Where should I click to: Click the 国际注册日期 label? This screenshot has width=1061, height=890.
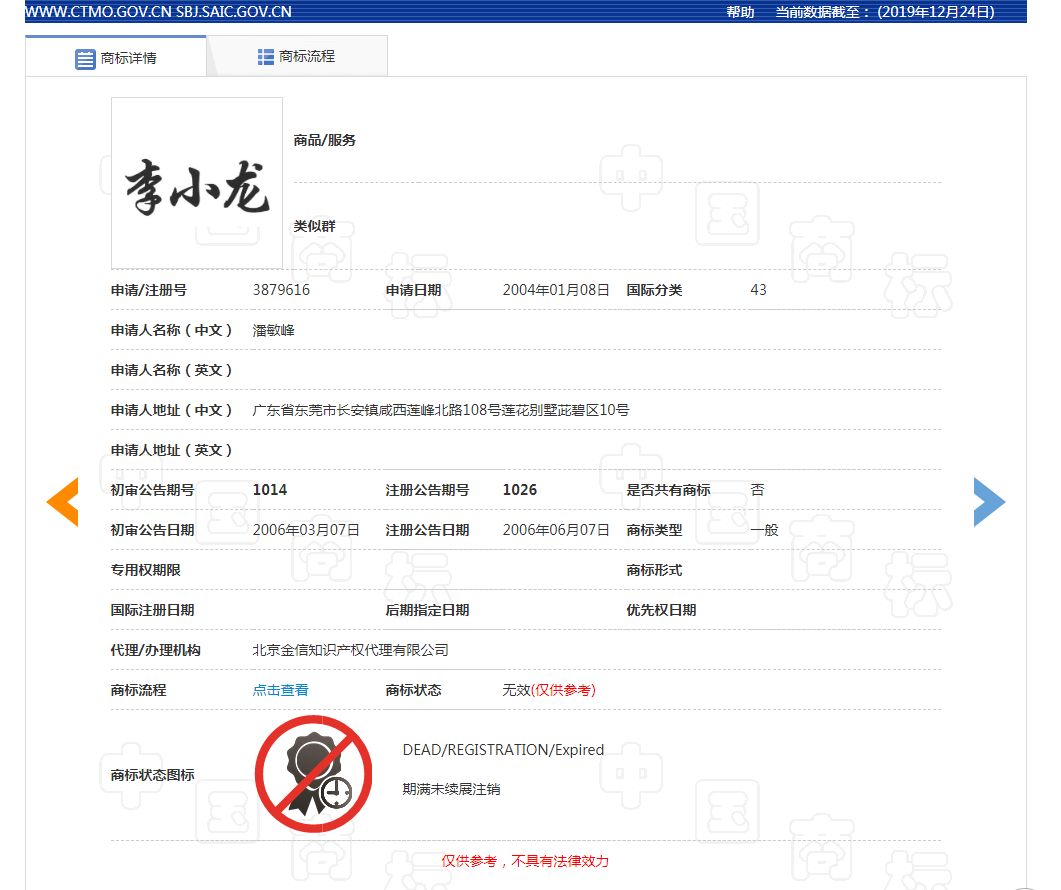point(152,610)
